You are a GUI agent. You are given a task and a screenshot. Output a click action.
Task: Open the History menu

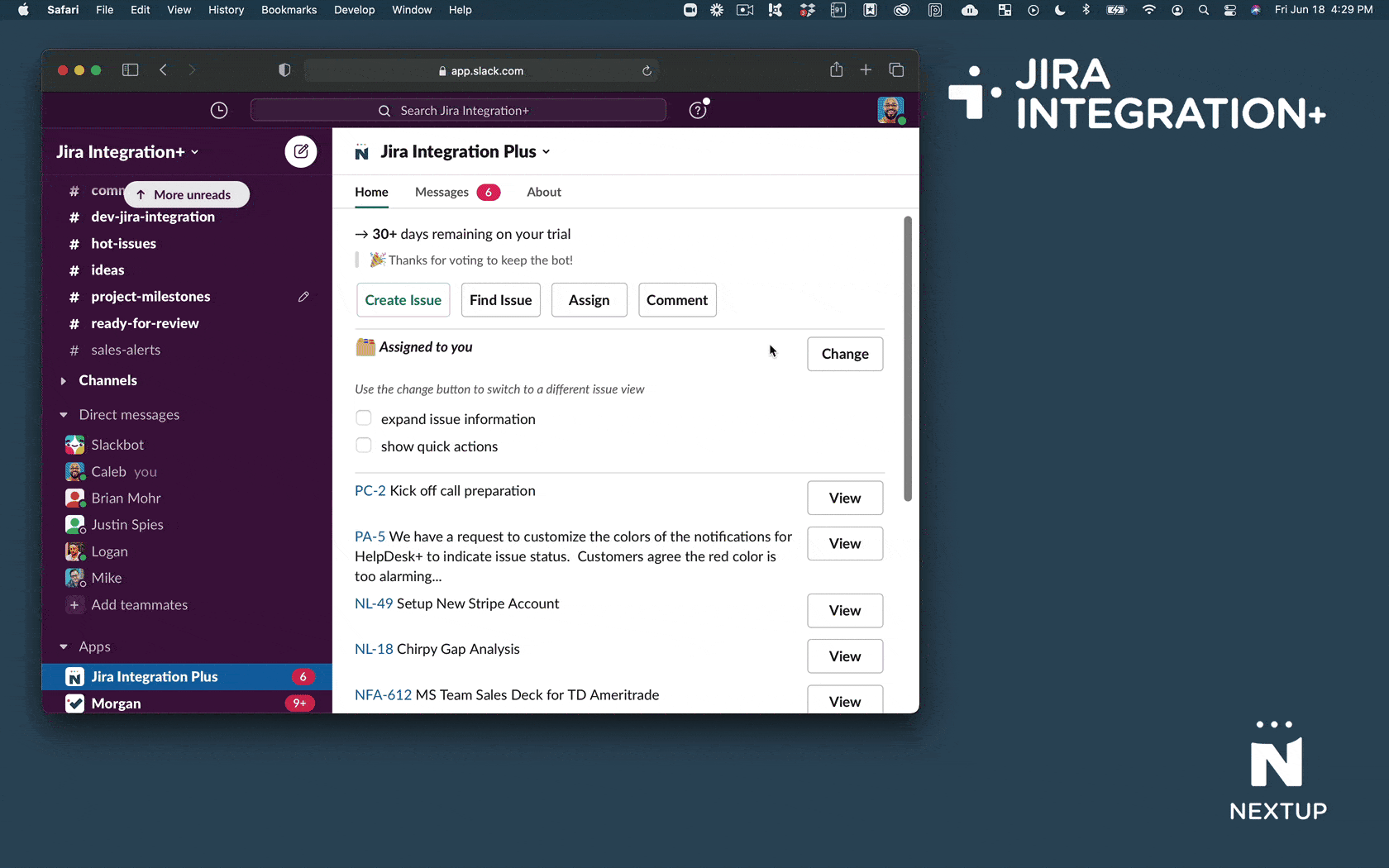coord(226,10)
